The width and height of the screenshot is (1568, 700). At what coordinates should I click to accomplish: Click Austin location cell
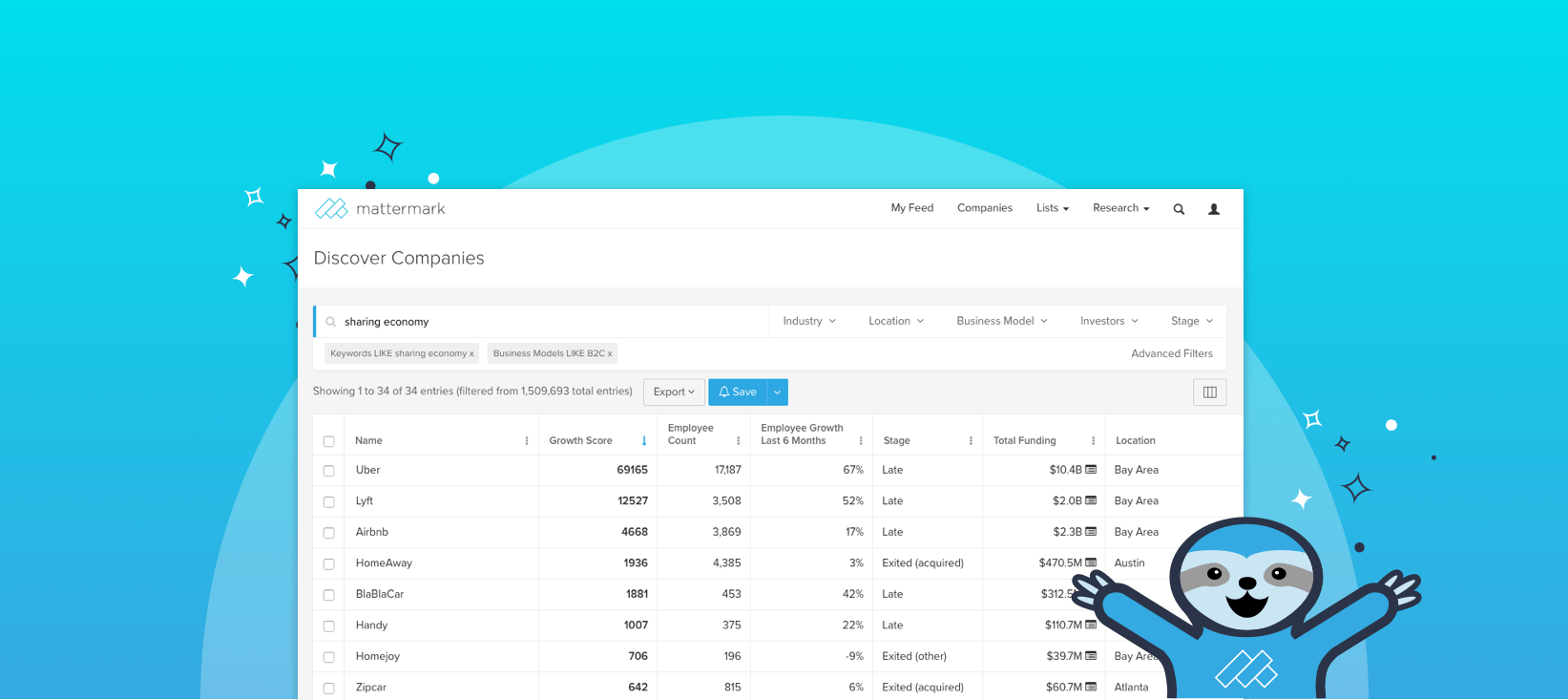(x=1129, y=562)
